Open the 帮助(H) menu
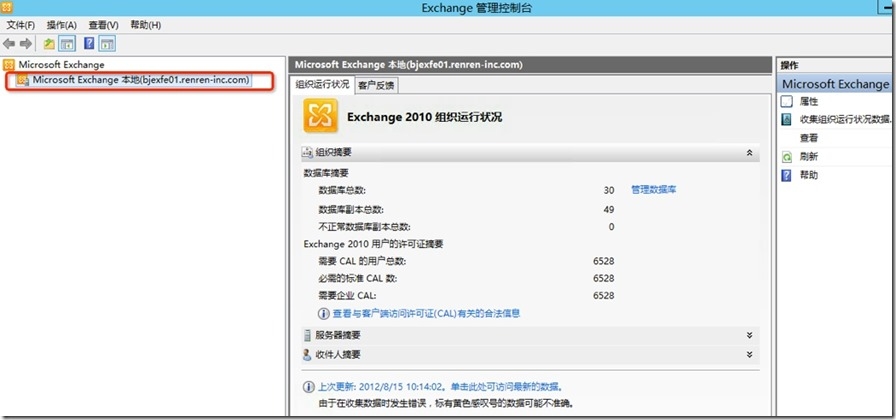This screenshot has height=420, width=896. click(x=146, y=25)
